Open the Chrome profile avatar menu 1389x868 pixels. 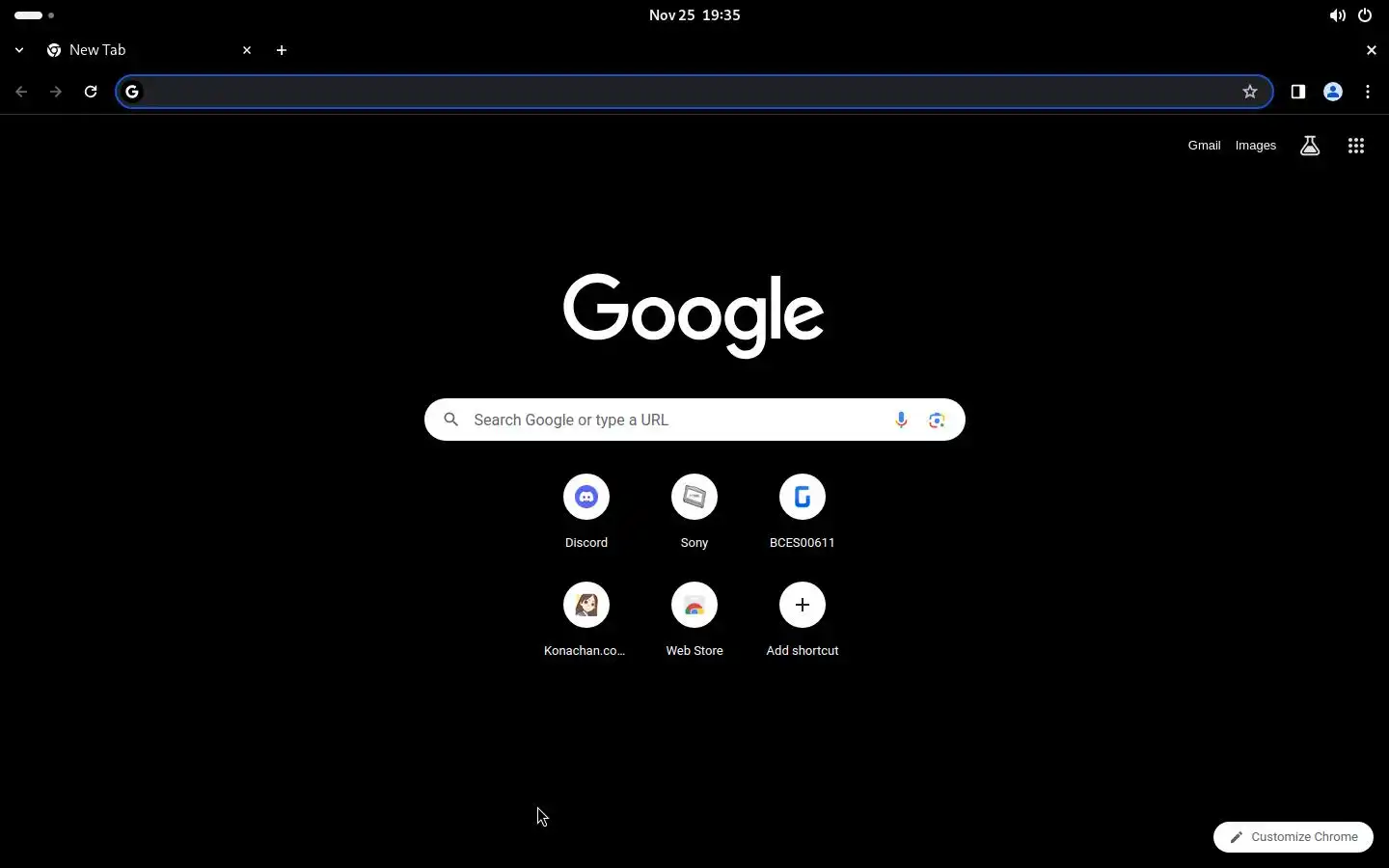click(1333, 92)
